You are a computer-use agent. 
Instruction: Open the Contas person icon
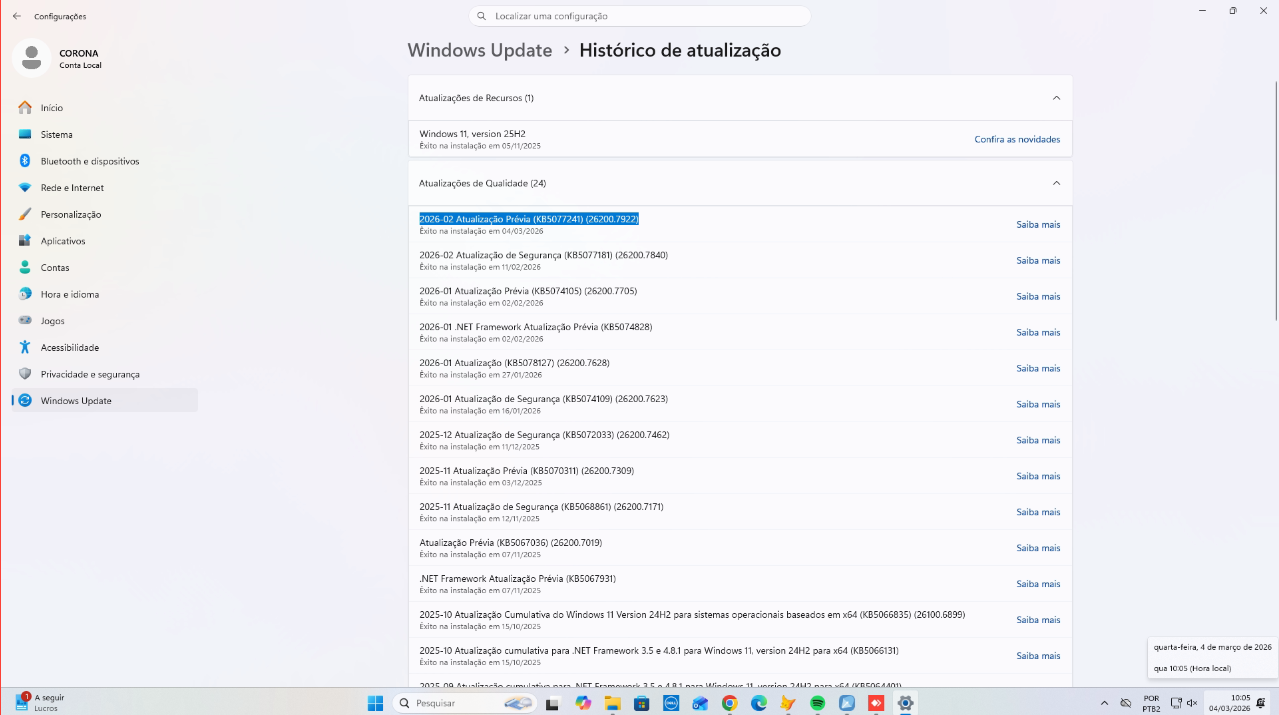point(25,267)
